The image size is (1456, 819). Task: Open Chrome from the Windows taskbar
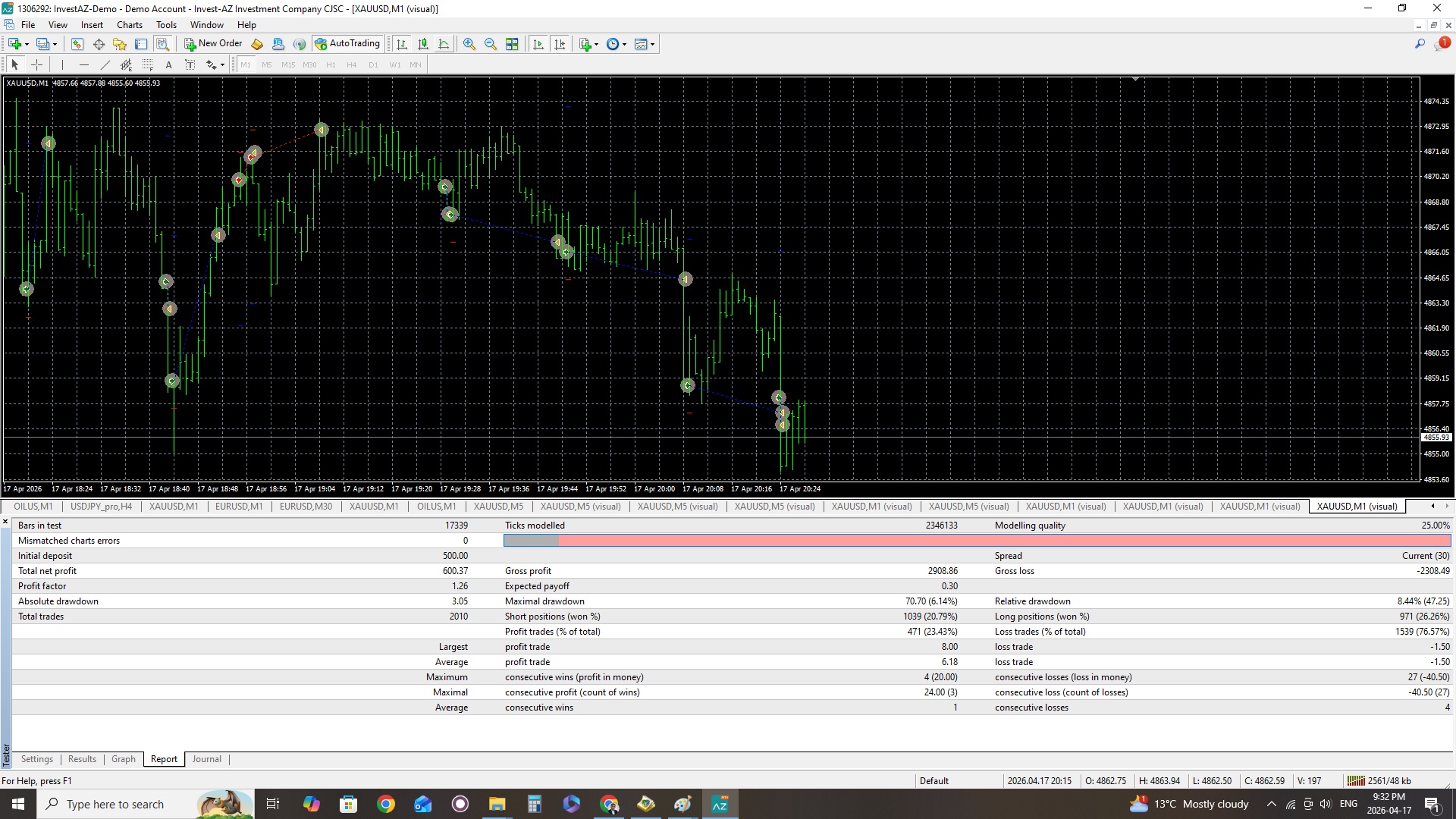tap(386, 804)
